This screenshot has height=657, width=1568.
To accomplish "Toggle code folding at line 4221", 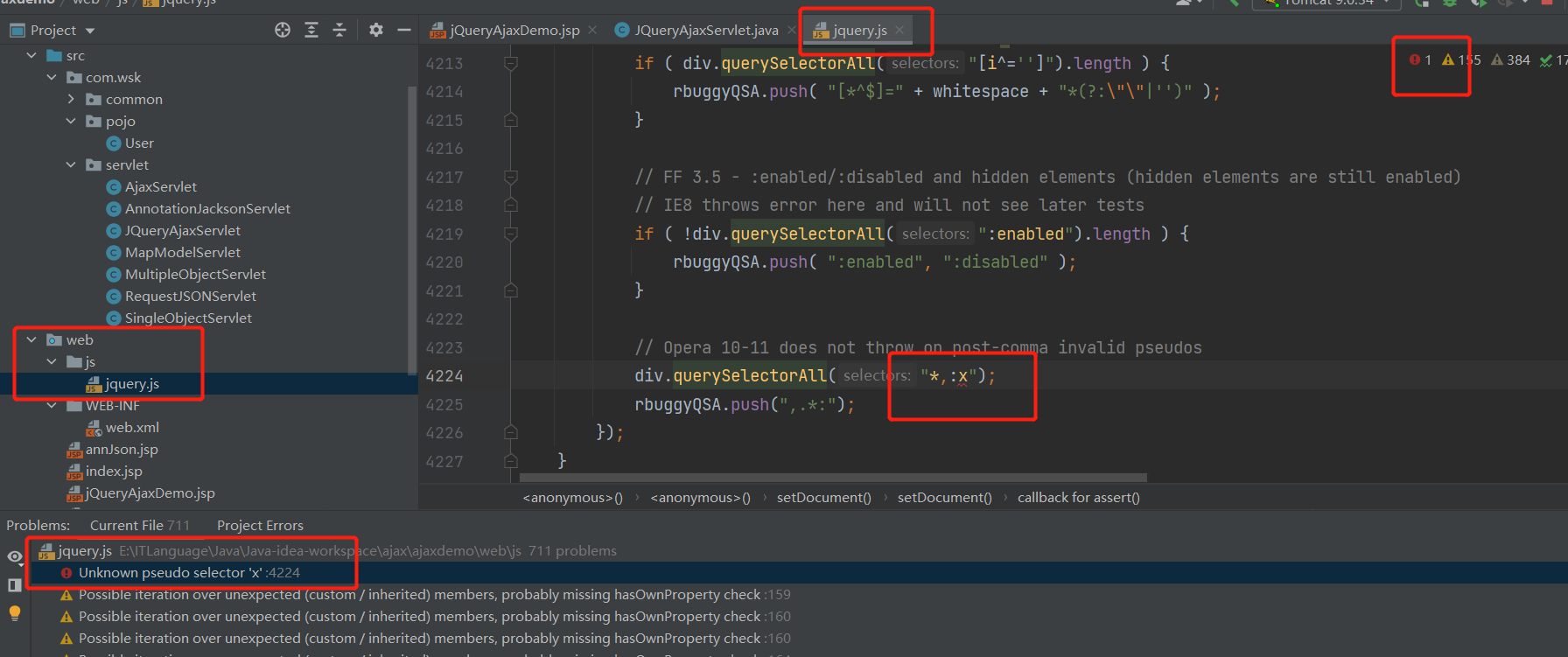I will tap(511, 290).
